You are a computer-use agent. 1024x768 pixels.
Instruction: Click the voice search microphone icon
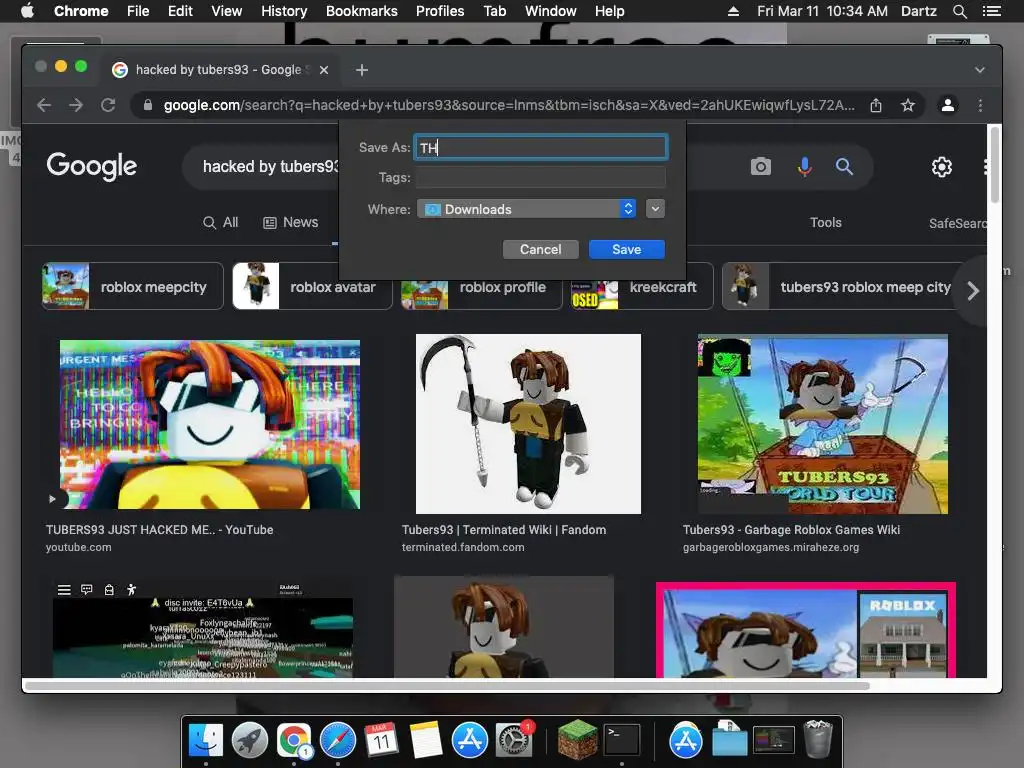805,167
